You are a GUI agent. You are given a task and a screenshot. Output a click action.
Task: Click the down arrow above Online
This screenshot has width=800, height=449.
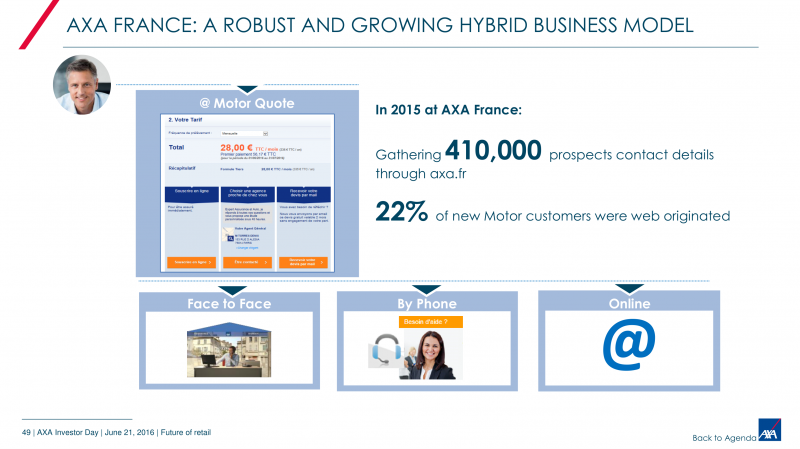(x=628, y=290)
